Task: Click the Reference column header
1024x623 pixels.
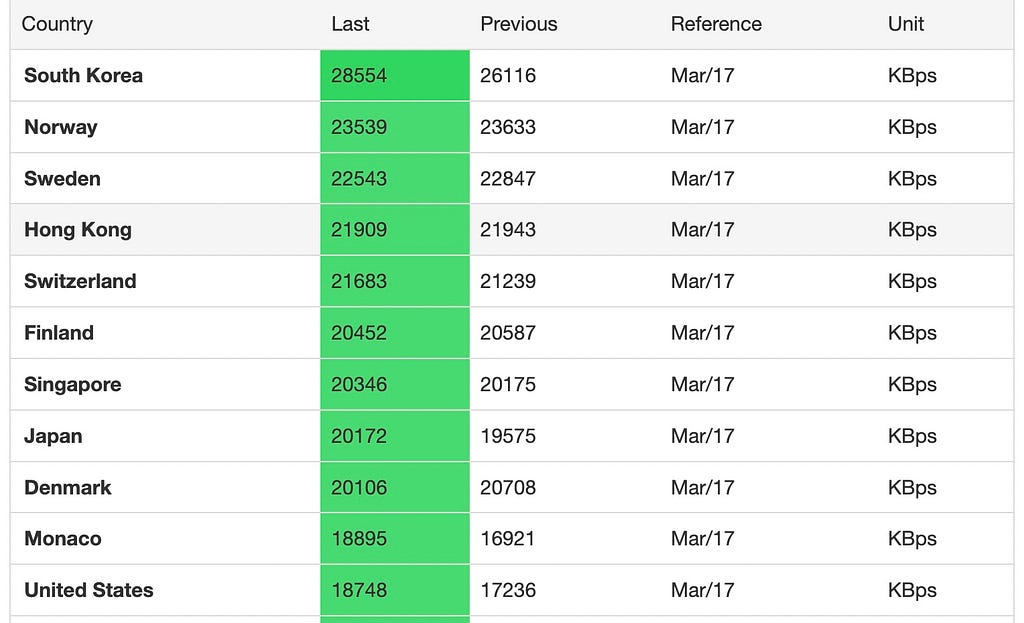Action: (x=716, y=24)
